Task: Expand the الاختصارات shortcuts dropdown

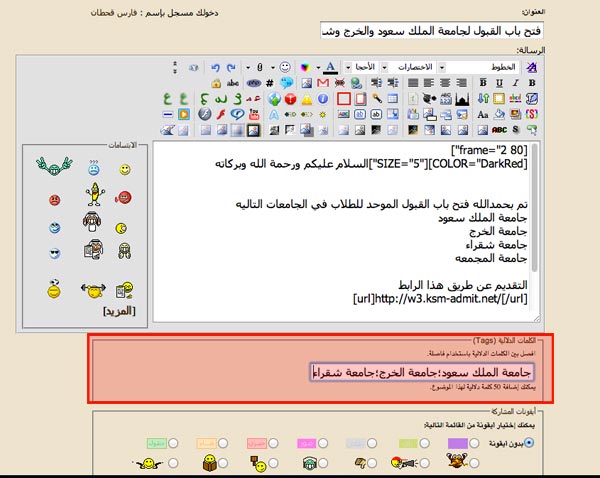Action: pos(412,66)
